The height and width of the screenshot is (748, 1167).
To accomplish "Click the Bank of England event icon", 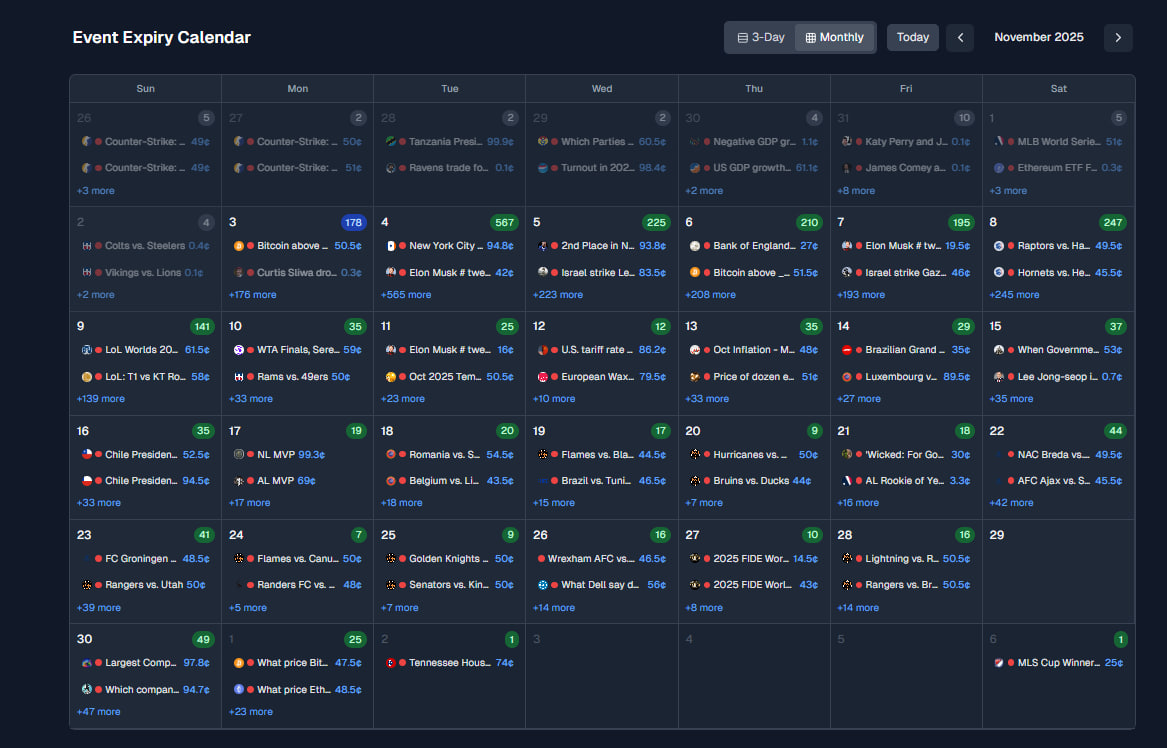I will pyautogui.click(x=694, y=246).
